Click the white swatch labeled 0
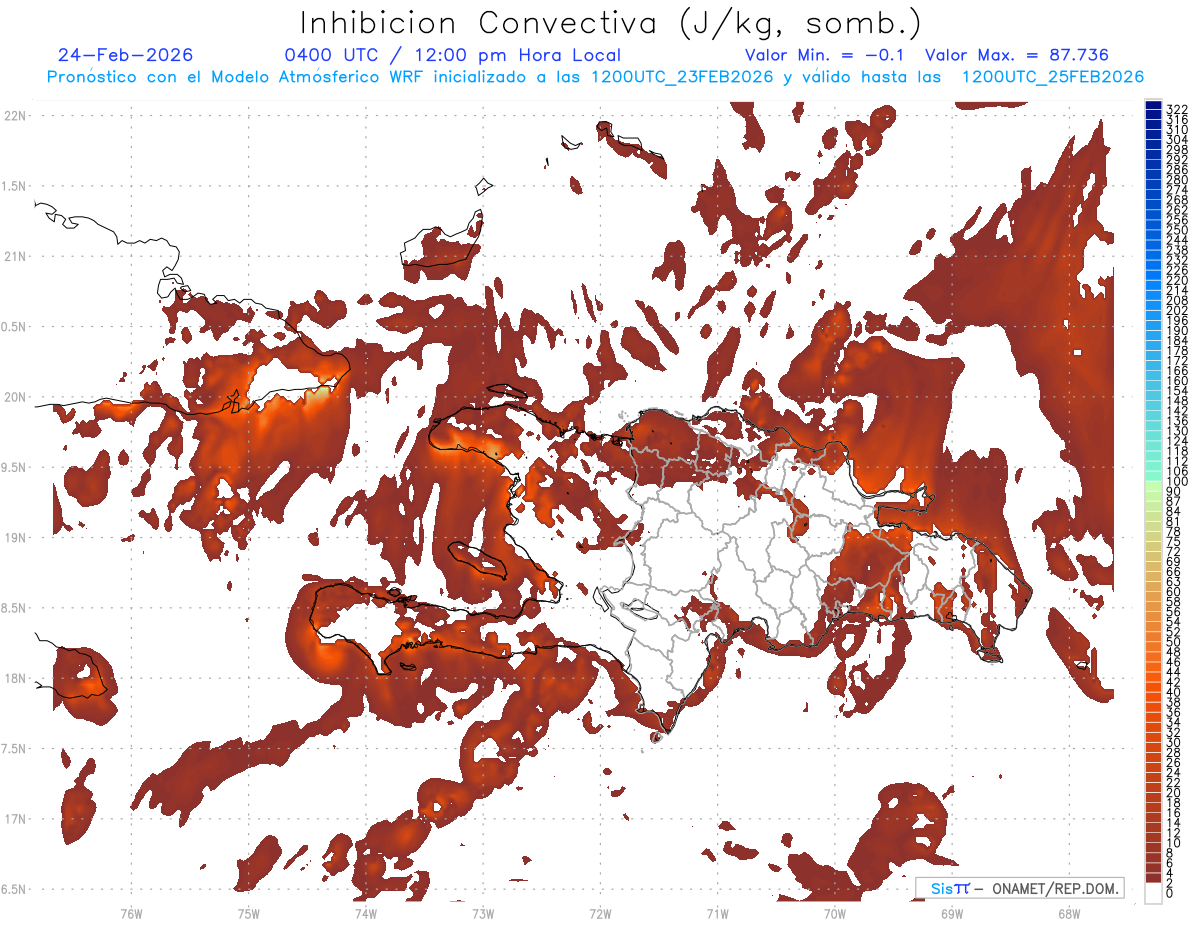Image resolution: width=1200 pixels, height=927 pixels. tap(1154, 893)
